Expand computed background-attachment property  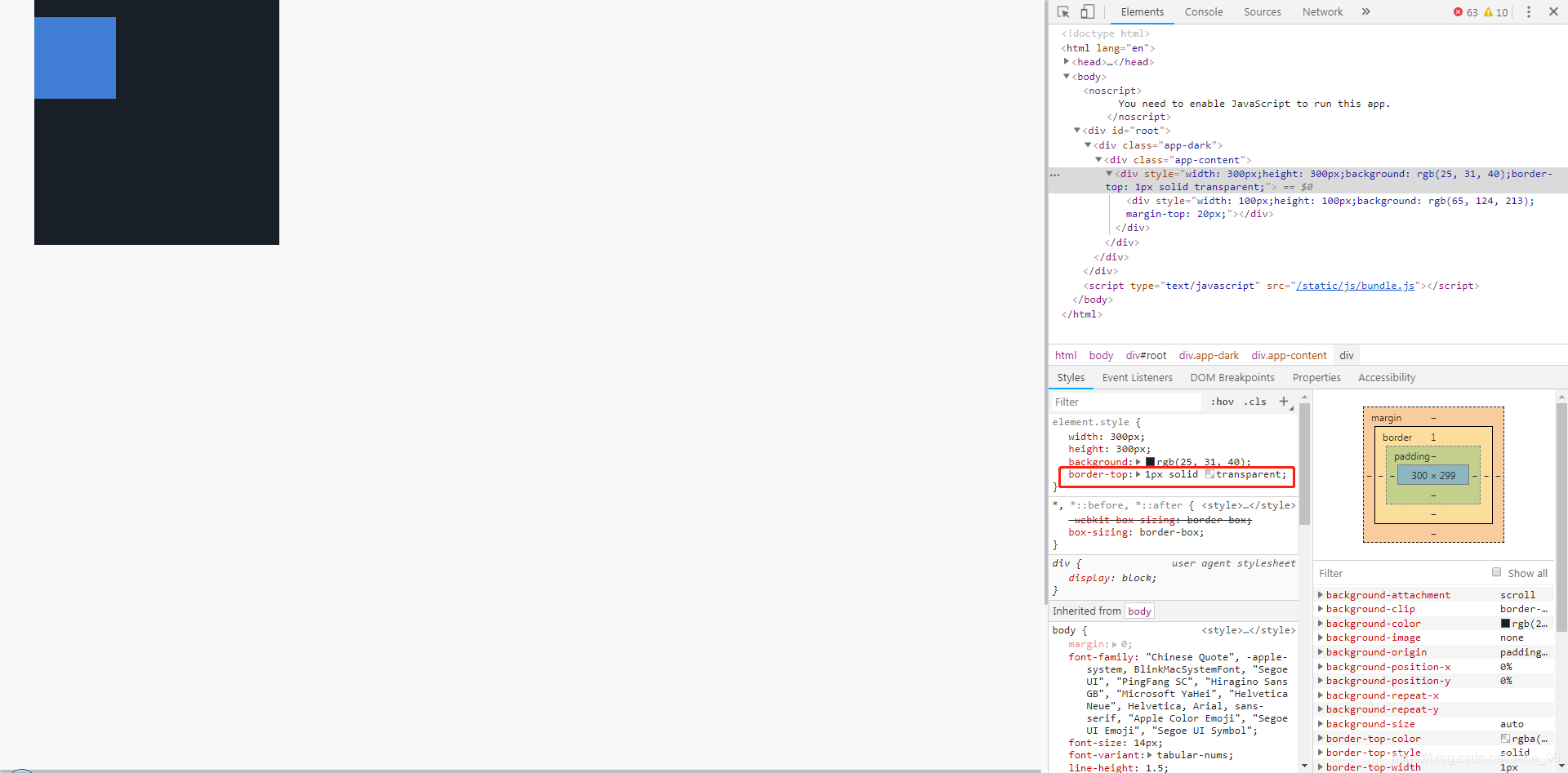tap(1321, 595)
